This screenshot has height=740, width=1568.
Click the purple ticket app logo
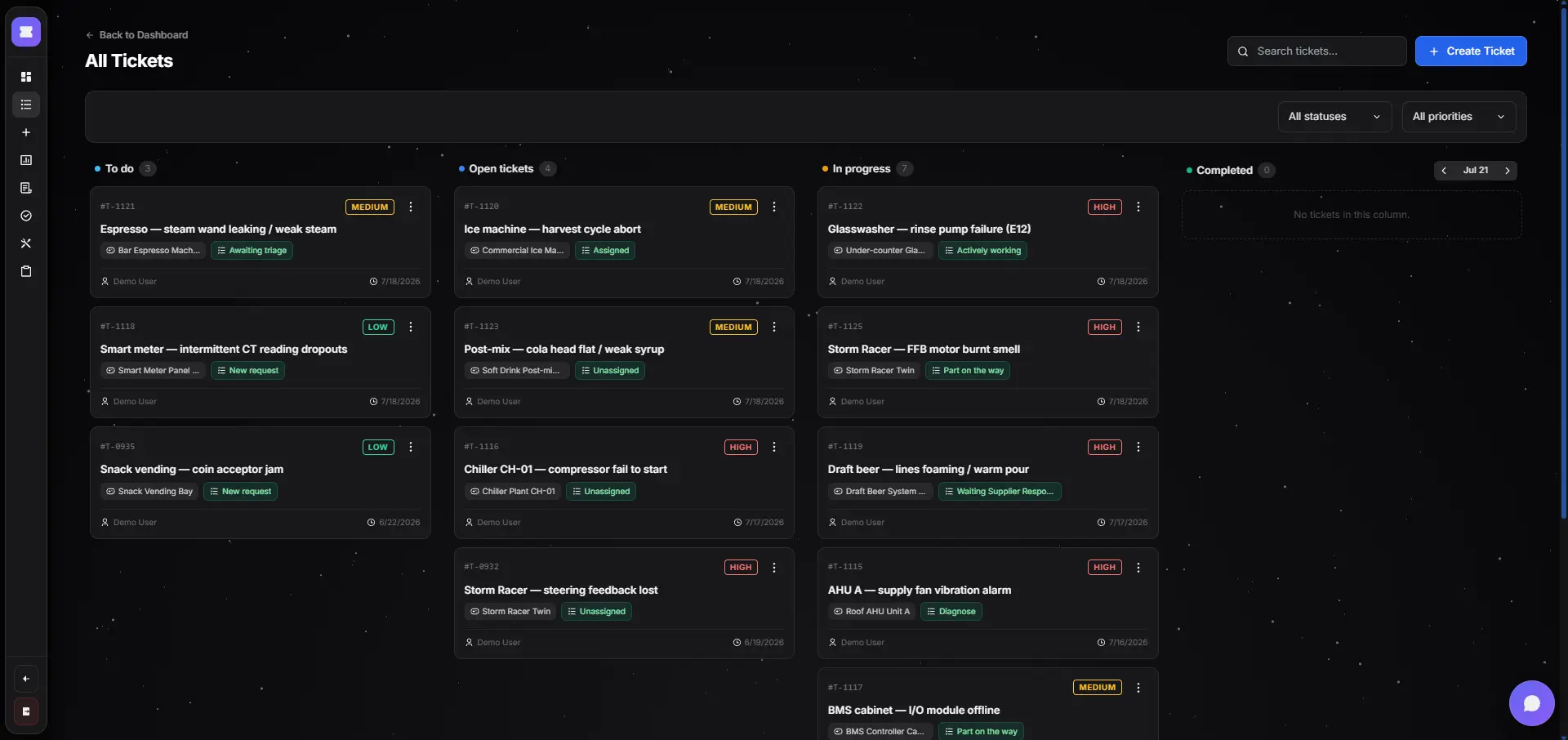(x=26, y=32)
